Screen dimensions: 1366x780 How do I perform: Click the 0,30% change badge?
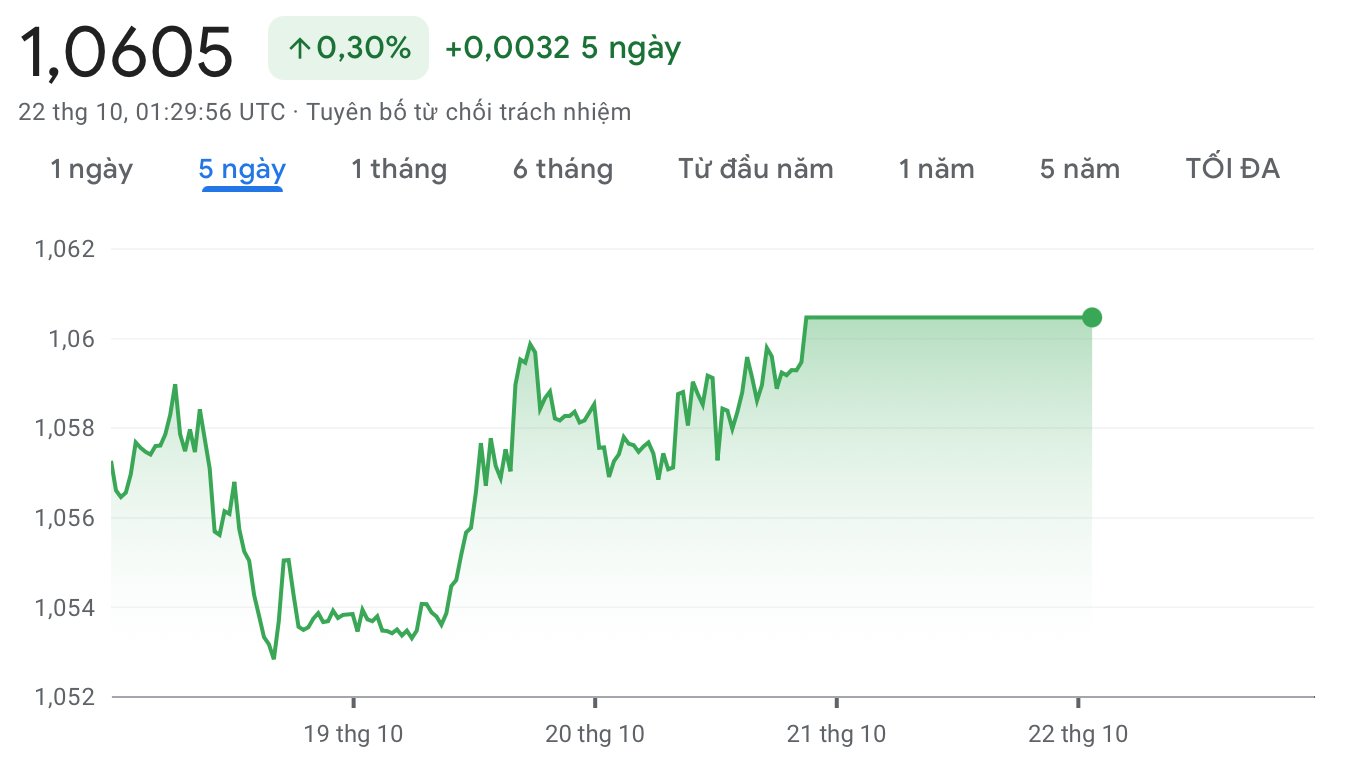pos(348,48)
